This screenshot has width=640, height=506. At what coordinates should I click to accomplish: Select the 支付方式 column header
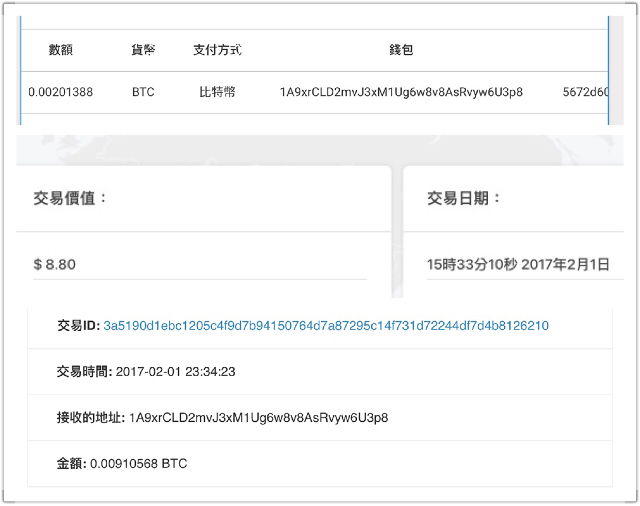(217, 50)
